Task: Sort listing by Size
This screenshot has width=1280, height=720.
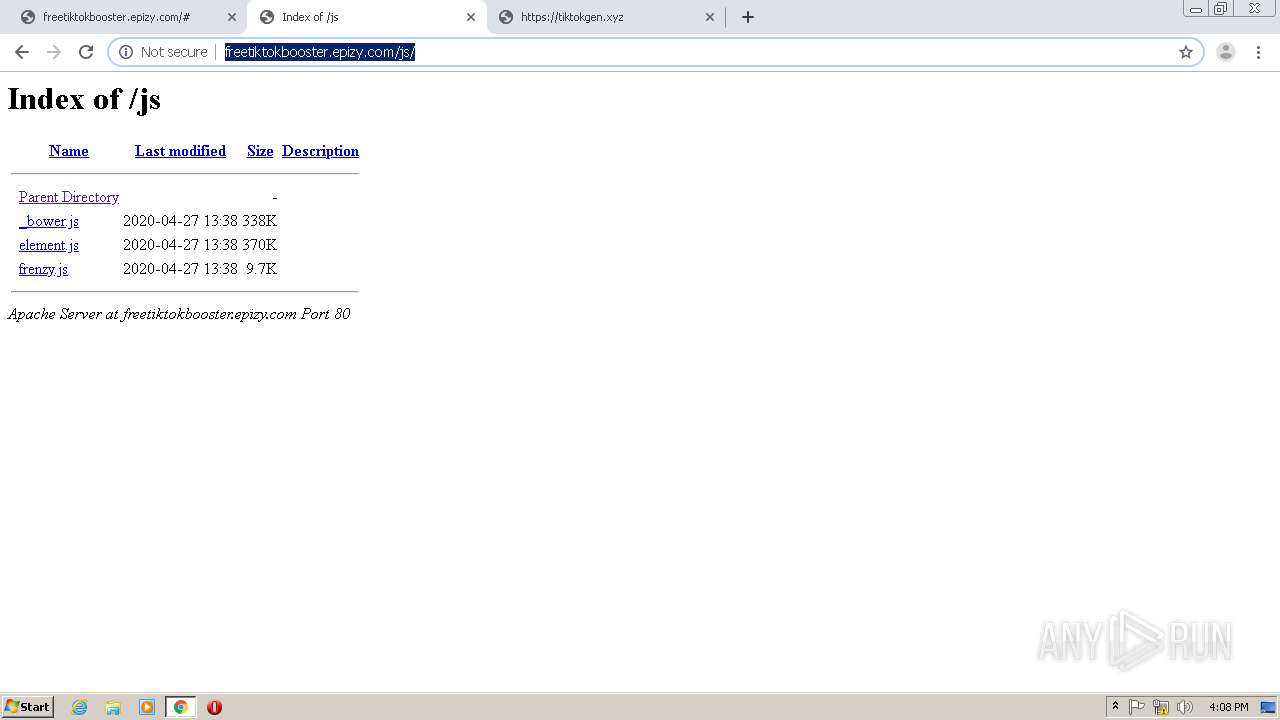Action: tap(260, 151)
